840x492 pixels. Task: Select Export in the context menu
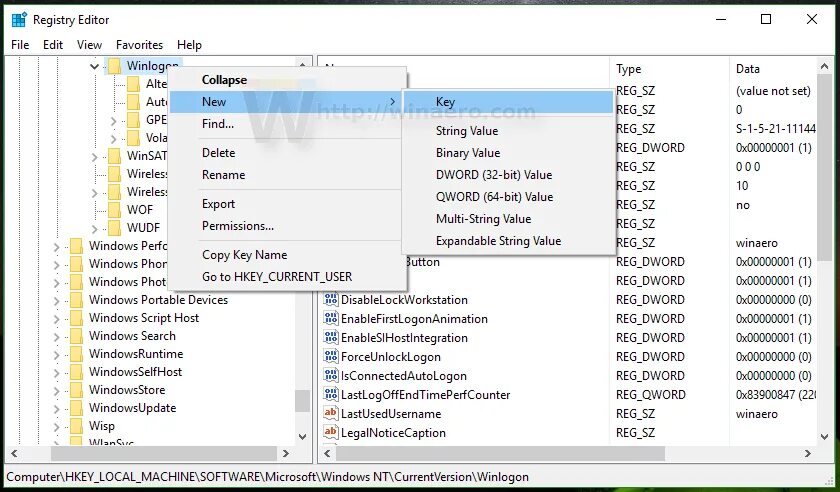[x=287, y=204]
